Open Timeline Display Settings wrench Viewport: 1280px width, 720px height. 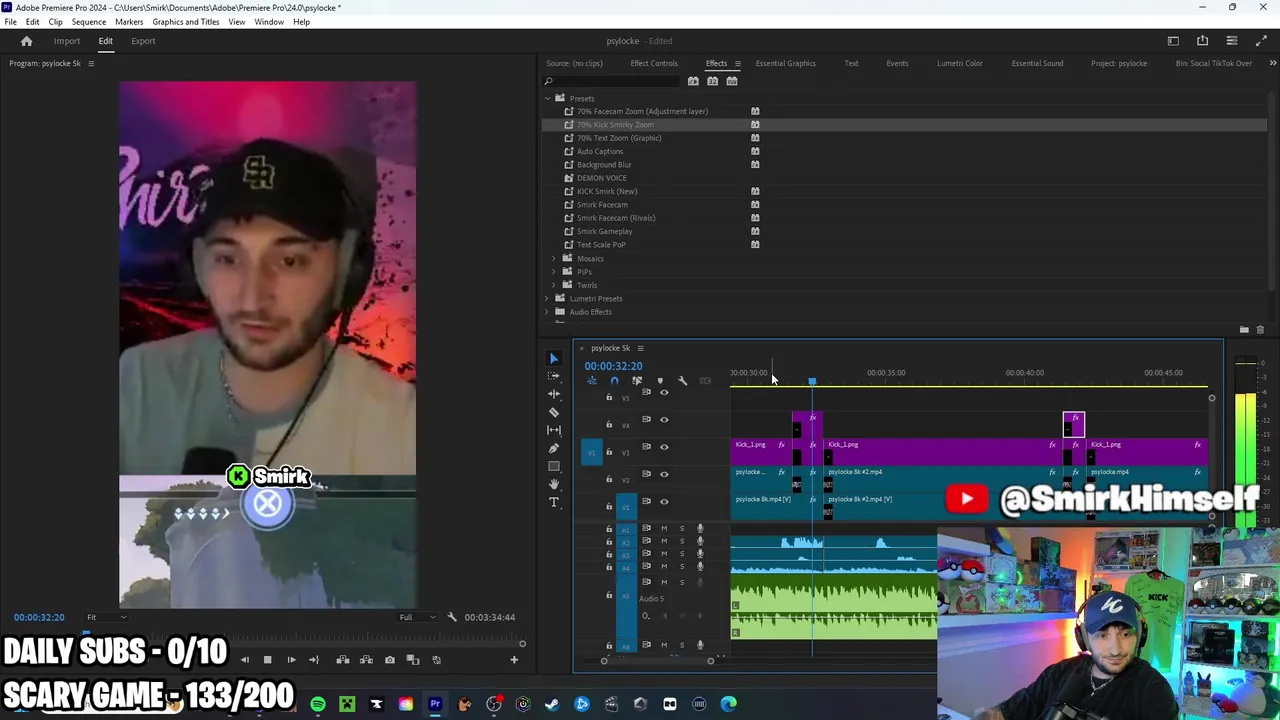683,381
